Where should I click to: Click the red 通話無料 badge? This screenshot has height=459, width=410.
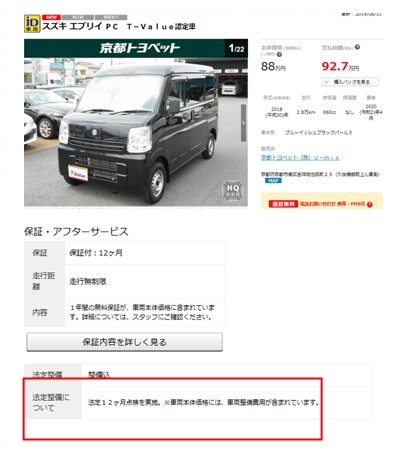tap(283, 204)
